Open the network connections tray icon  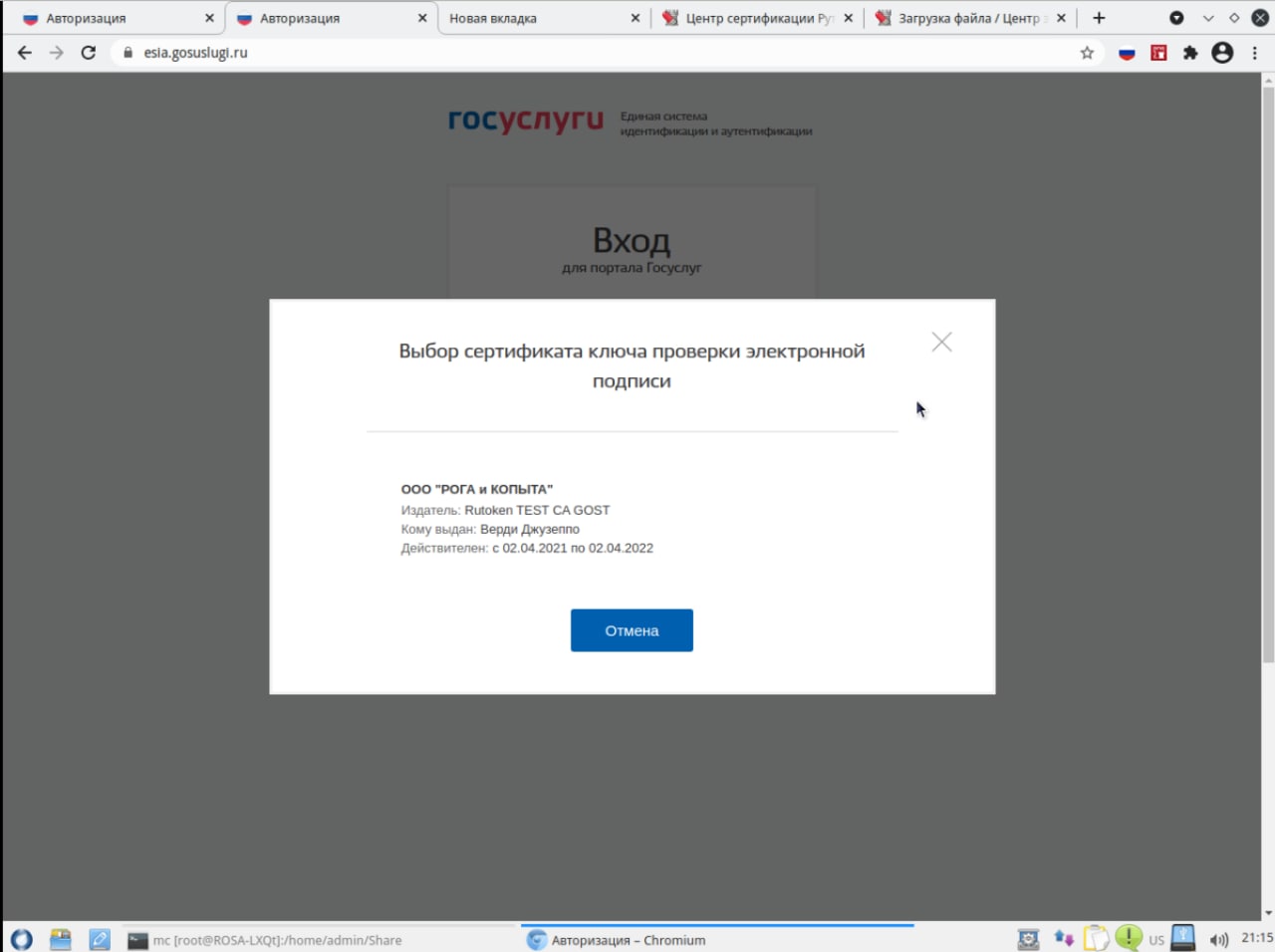[1064, 938]
